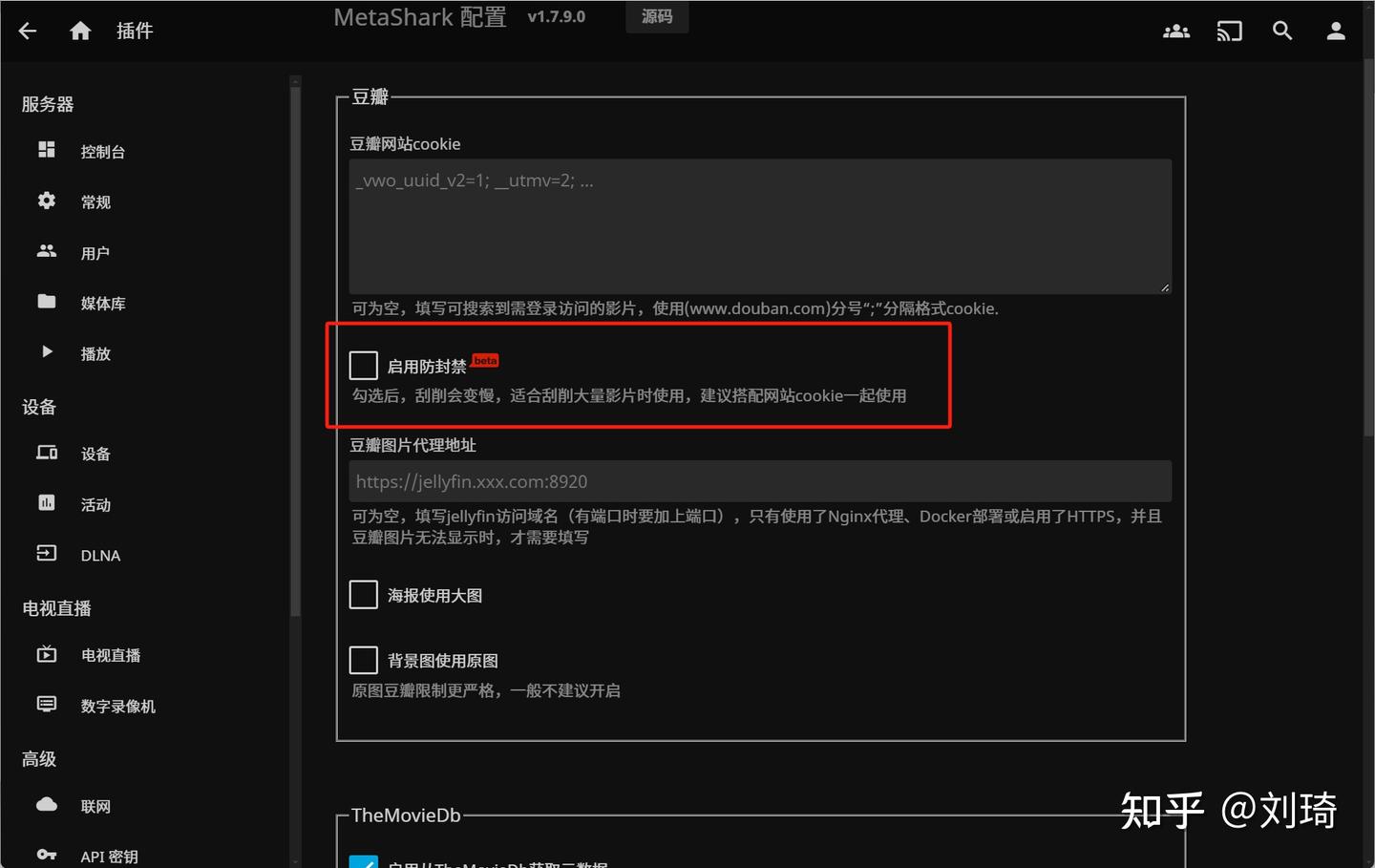This screenshot has width=1375, height=868.
Task: Open the 数字录像机 DVR icon
Action: click(46, 705)
